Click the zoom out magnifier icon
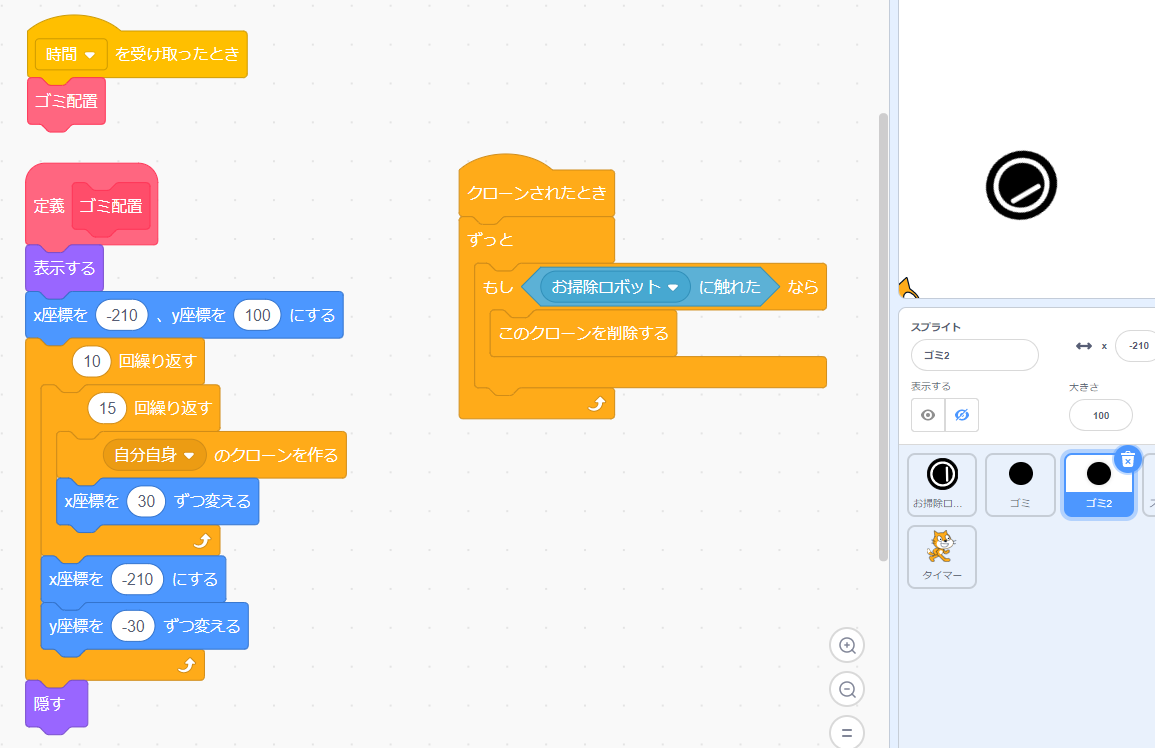The width and height of the screenshot is (1155, 748). 847,689
